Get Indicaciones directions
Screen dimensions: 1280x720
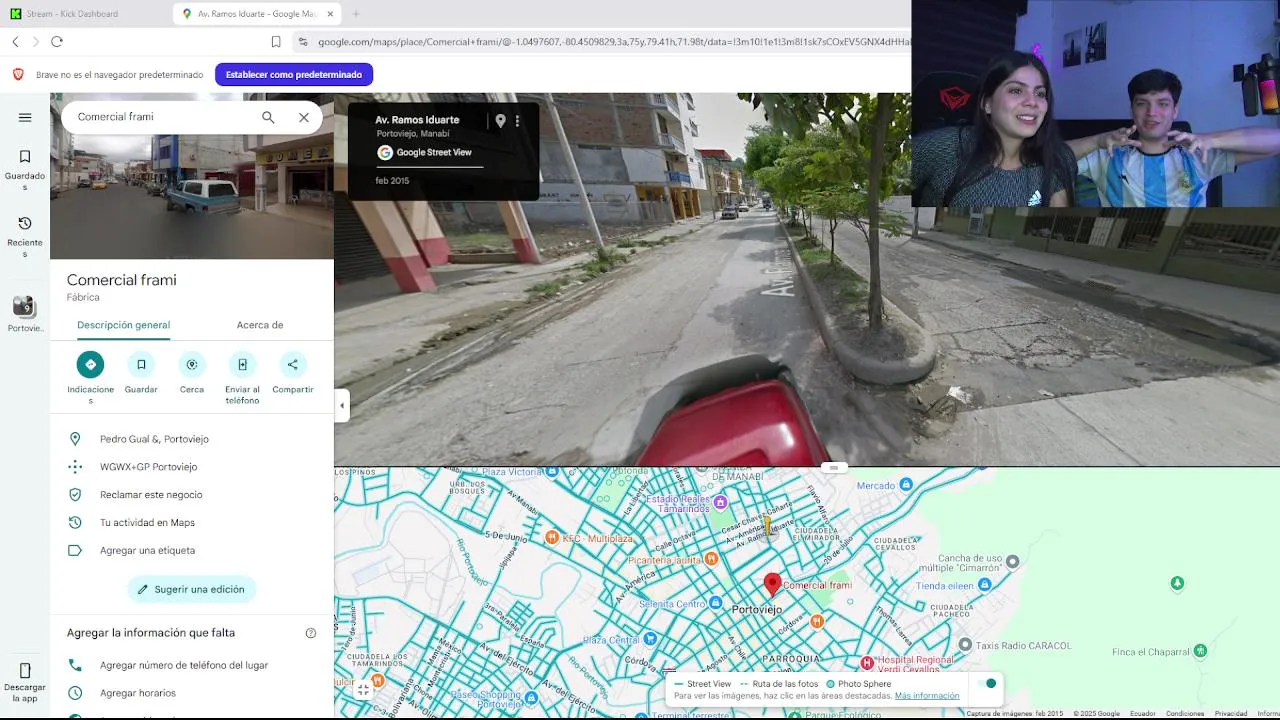coord(90,378)
